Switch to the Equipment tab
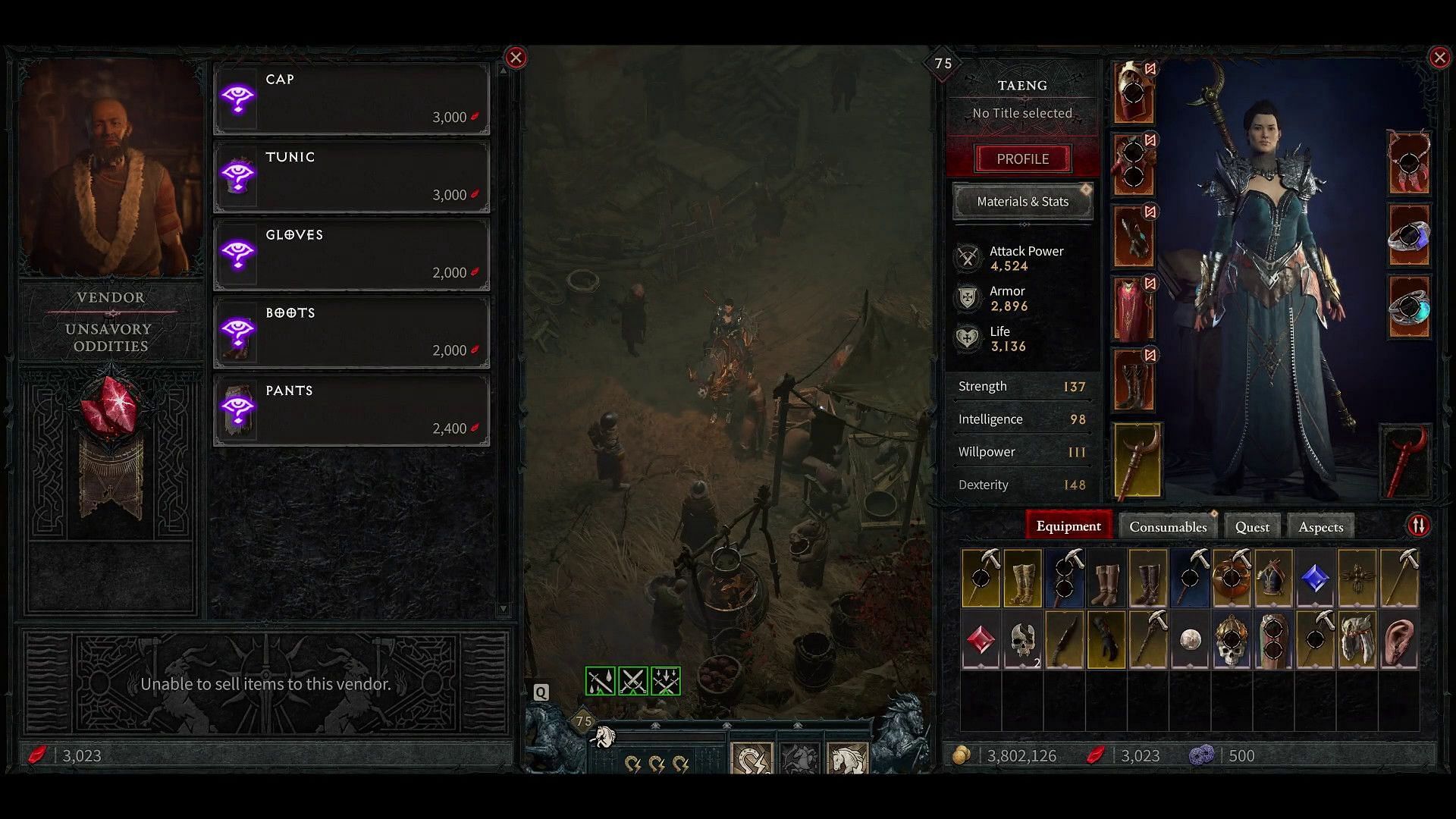The height and width of the screenshot is (819, 1456). point(1068,527)
